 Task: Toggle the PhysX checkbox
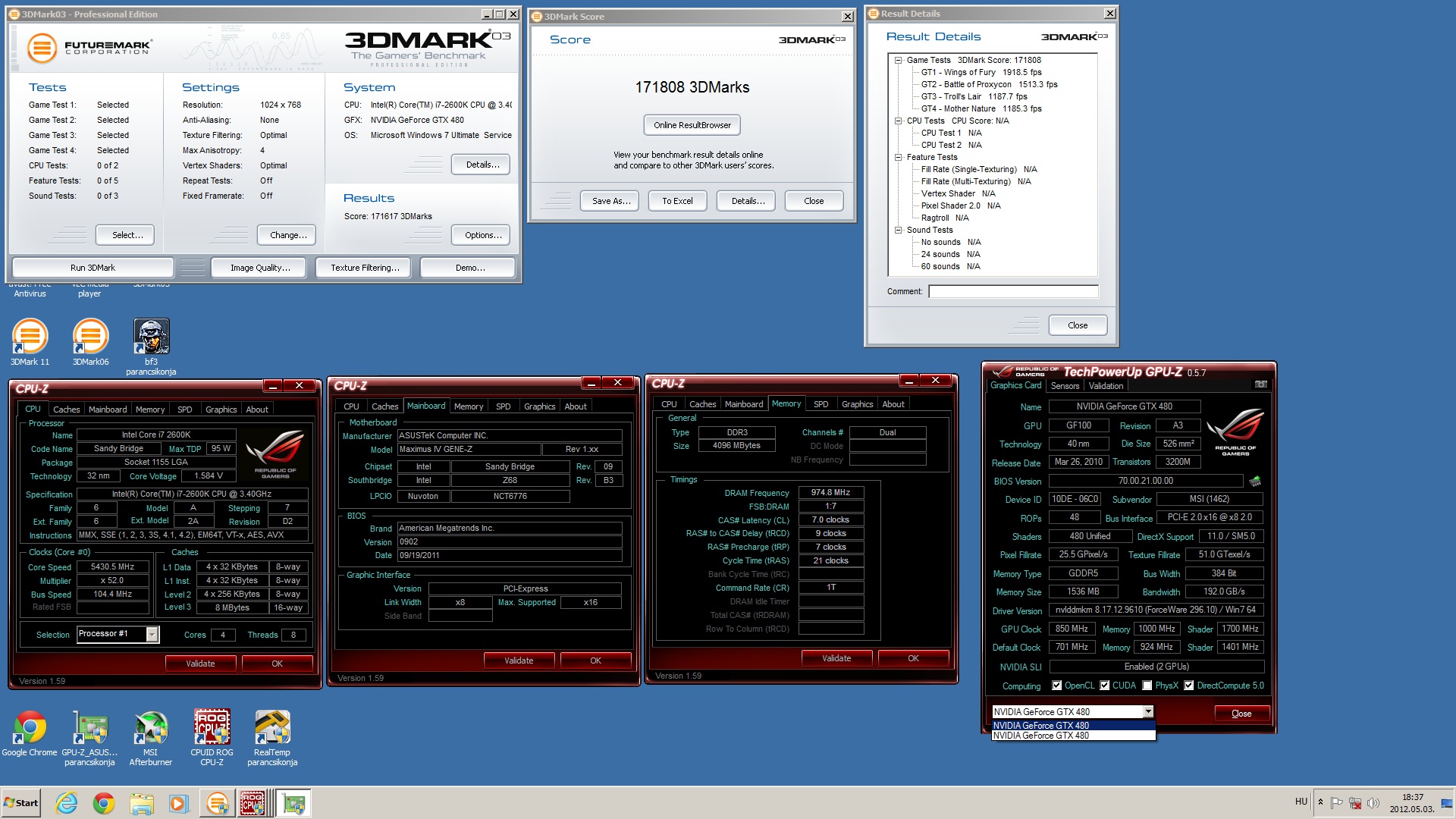point(1147,686)
